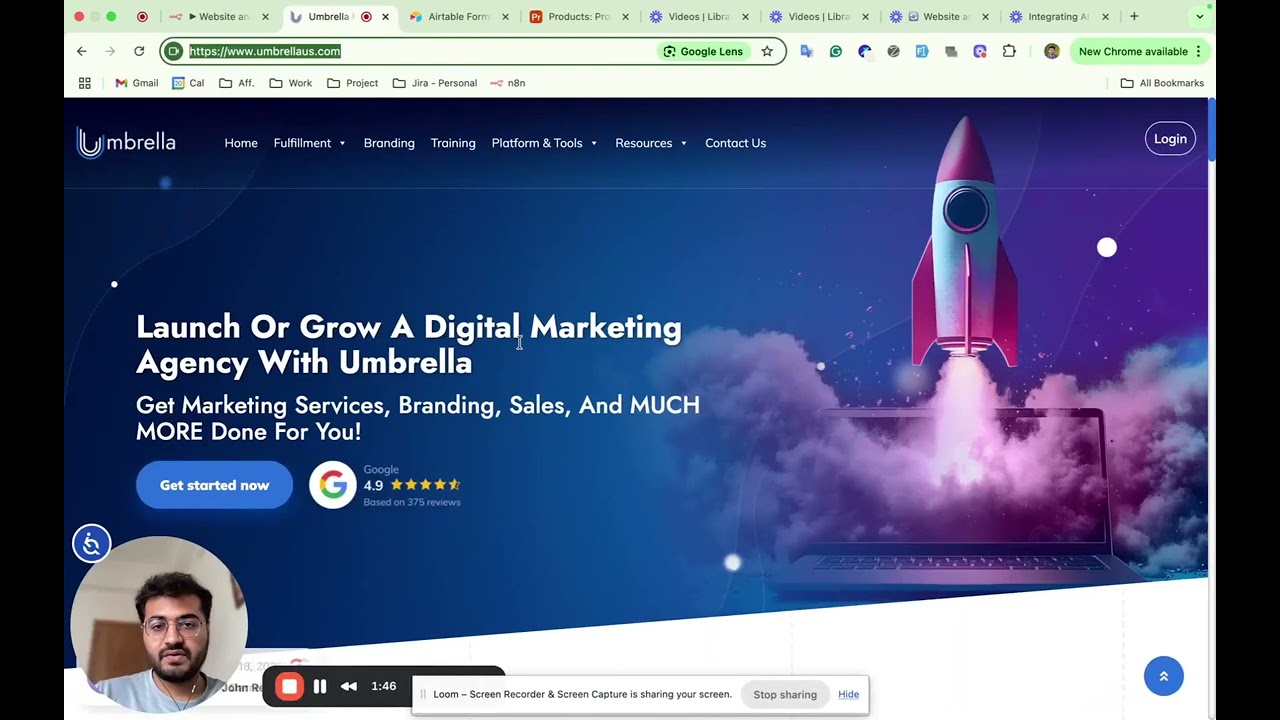Click the Google G reviews badge
The height and width of the screenshot is (720, 1280).
333,485
